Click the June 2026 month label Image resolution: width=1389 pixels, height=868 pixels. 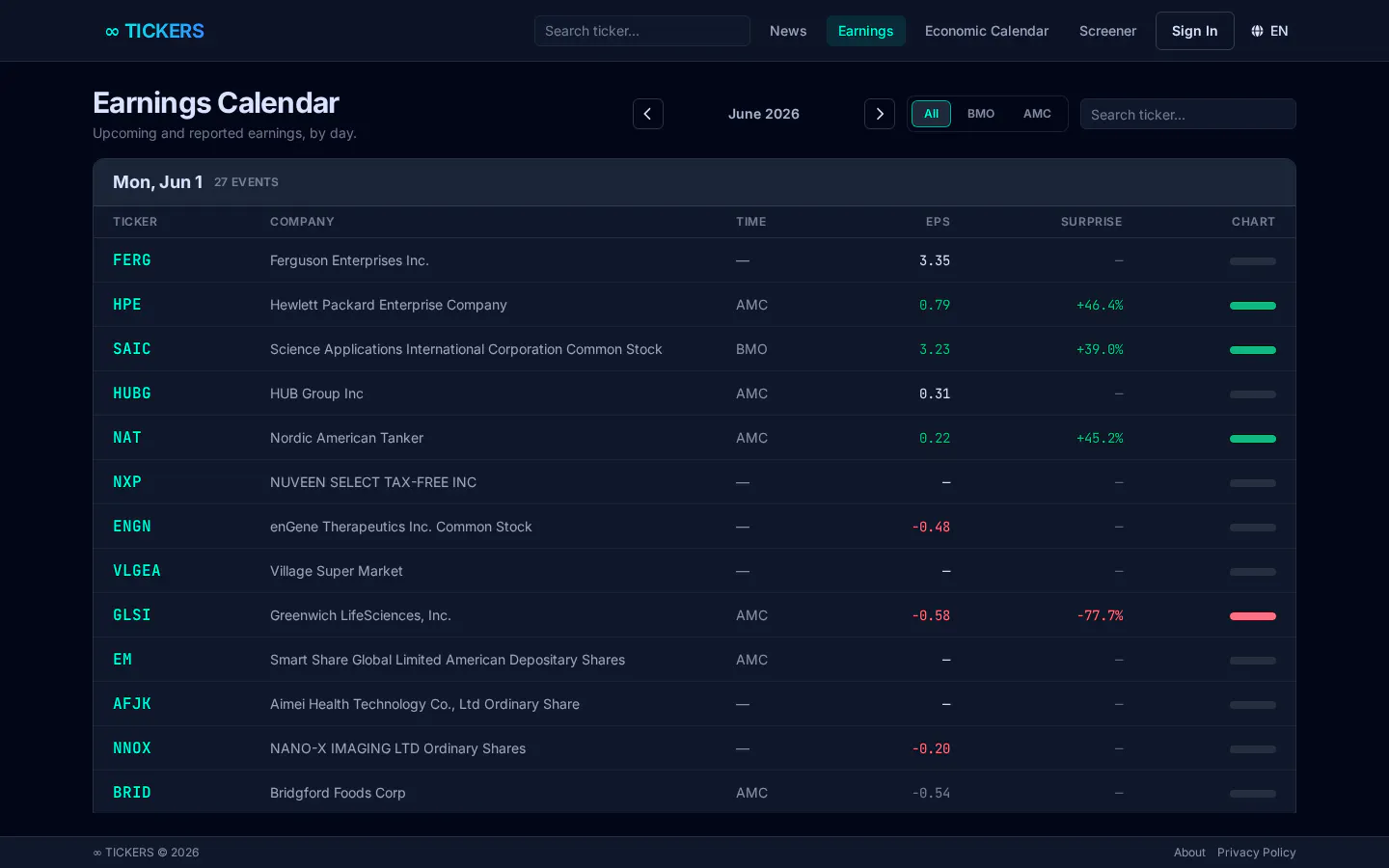pos(764,114)
